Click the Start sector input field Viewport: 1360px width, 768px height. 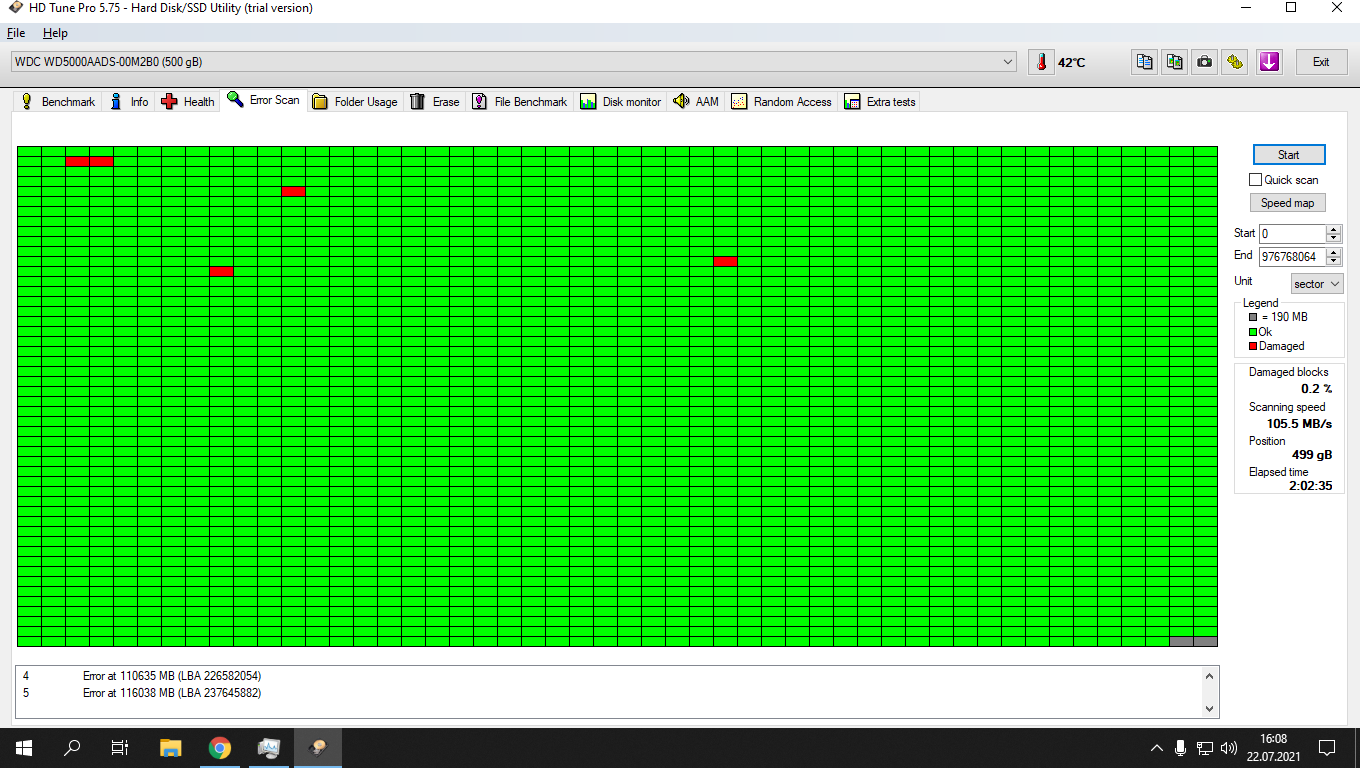point(1292,234)
